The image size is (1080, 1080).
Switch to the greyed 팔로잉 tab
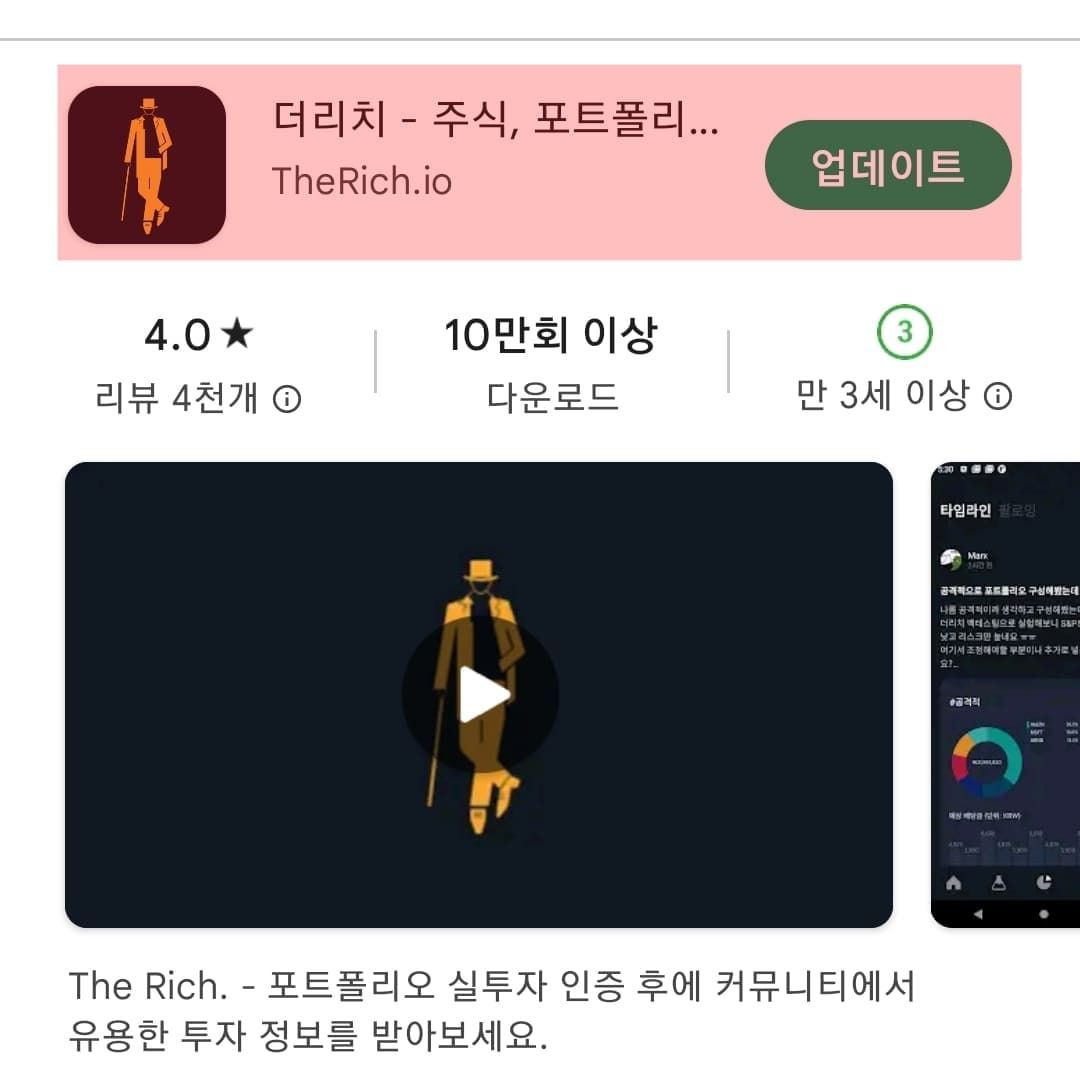point(1017,511)
